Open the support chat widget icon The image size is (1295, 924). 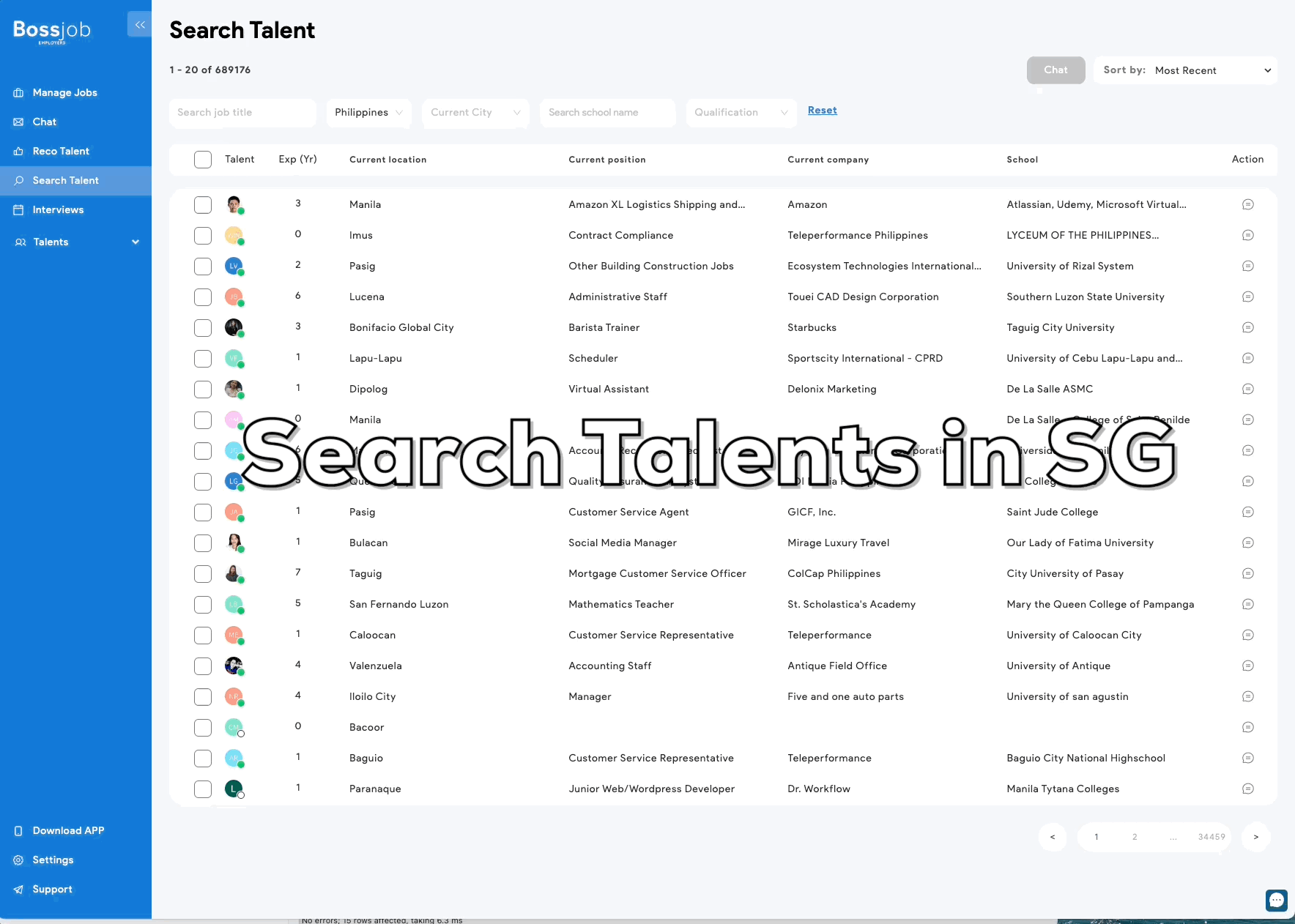pyautogui.click(x=1276, y=900)
